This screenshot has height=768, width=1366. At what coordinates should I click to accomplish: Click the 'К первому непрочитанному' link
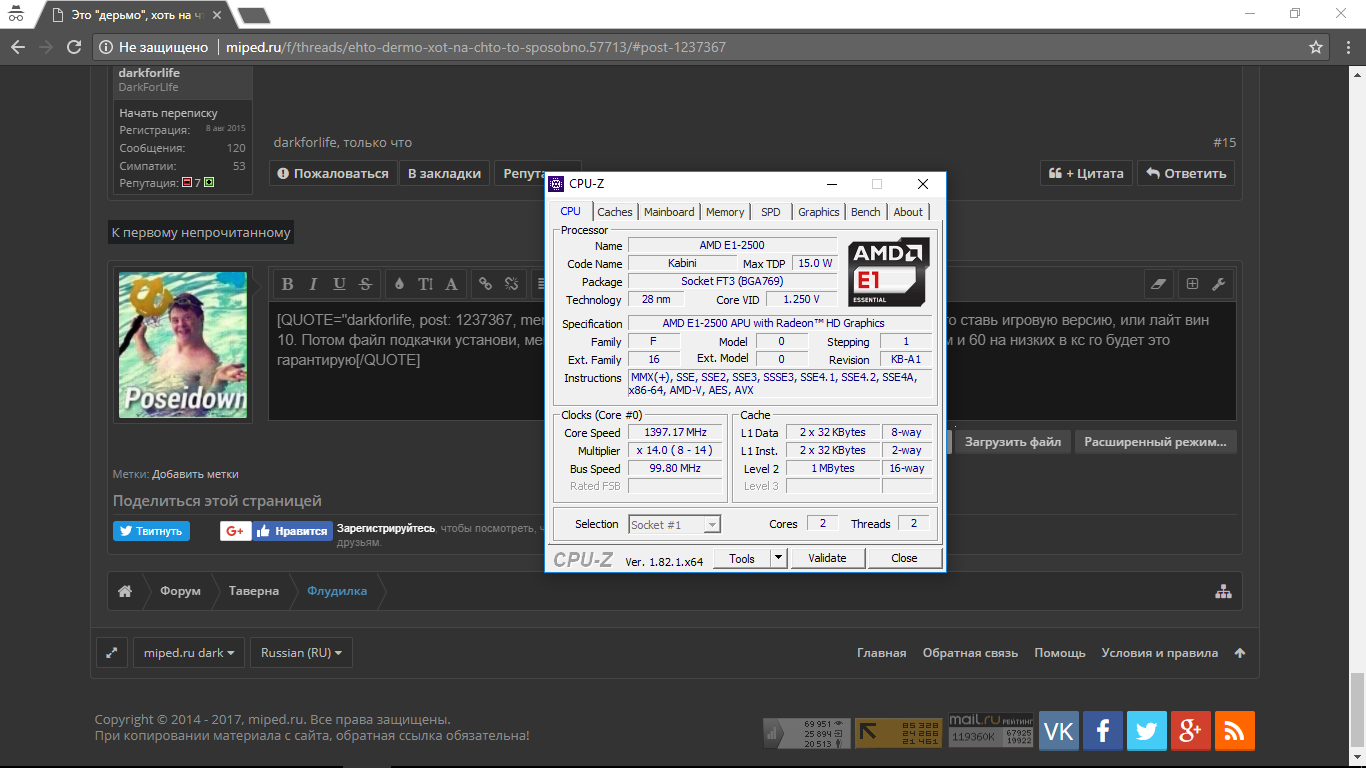tap(201, 233)
